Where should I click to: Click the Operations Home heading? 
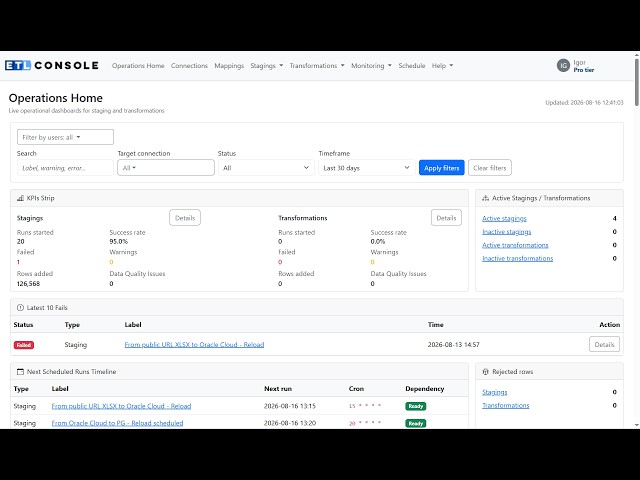(x=56, y=98)
